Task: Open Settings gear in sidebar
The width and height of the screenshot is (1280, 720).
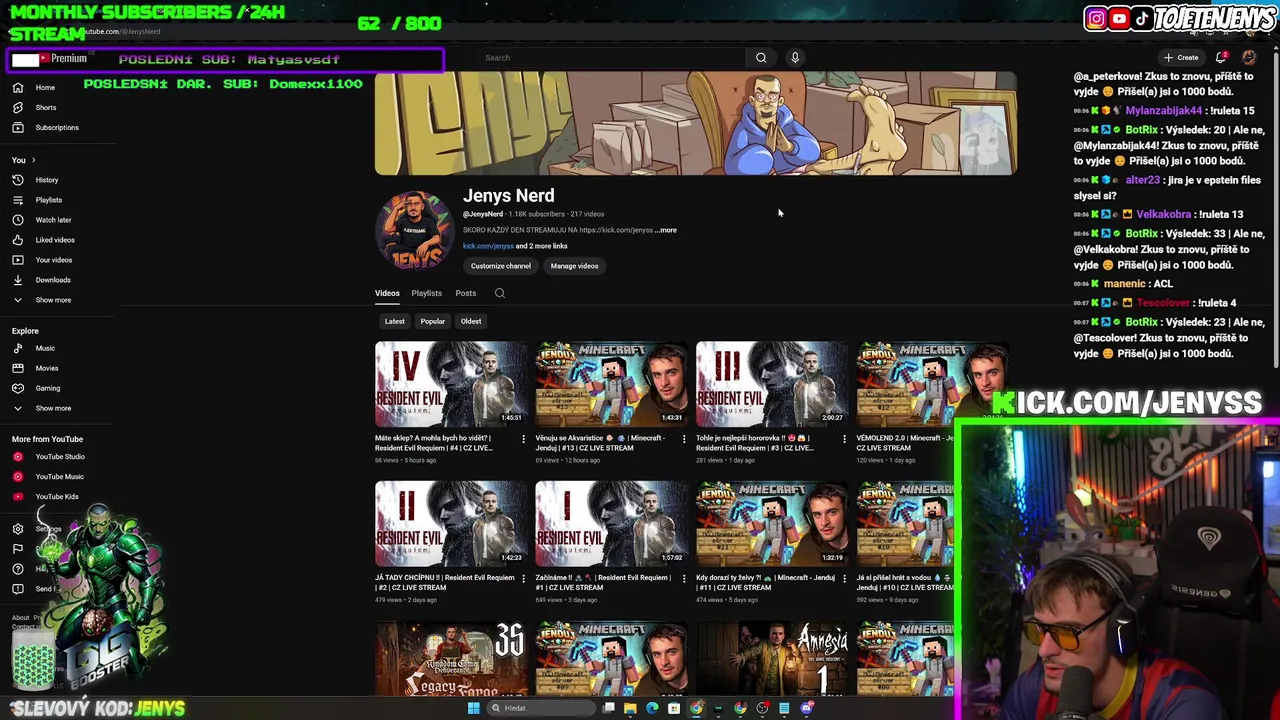Action: (x=17, y=529)
